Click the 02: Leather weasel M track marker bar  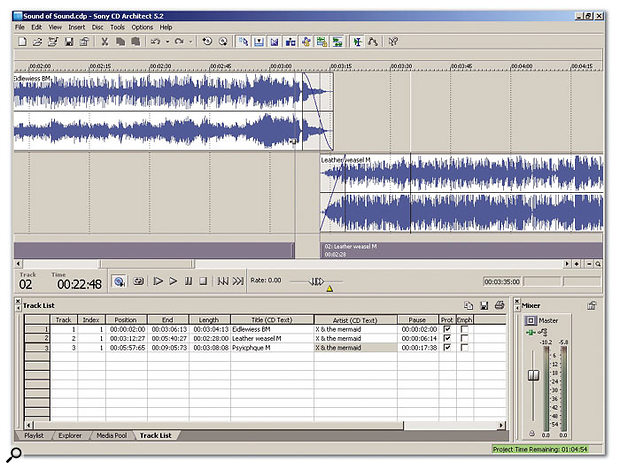[461, 250]
